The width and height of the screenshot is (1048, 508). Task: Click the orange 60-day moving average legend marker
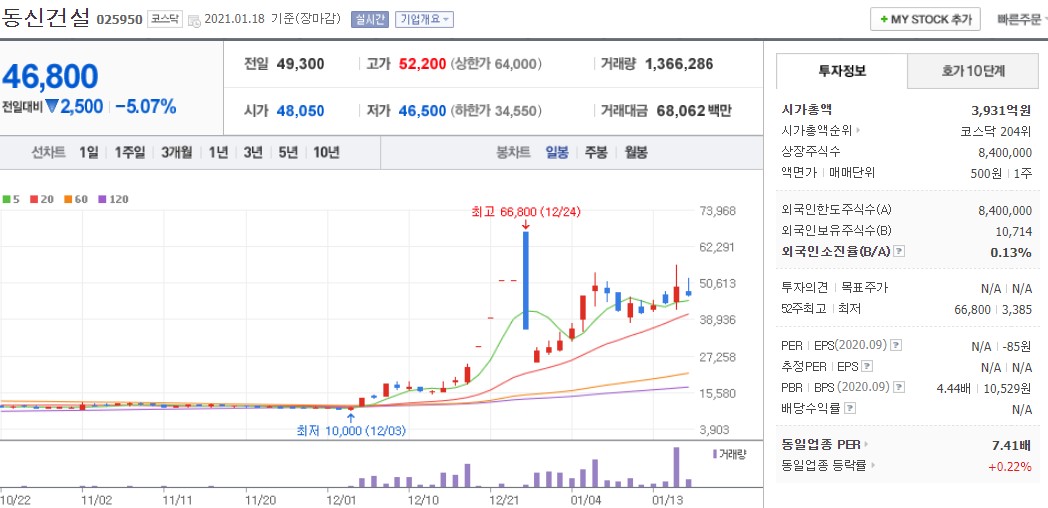coord(68,199)
